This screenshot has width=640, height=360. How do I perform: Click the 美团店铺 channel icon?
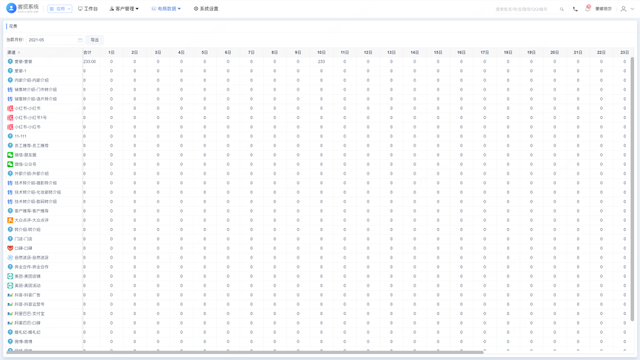[x=10, y=276]
